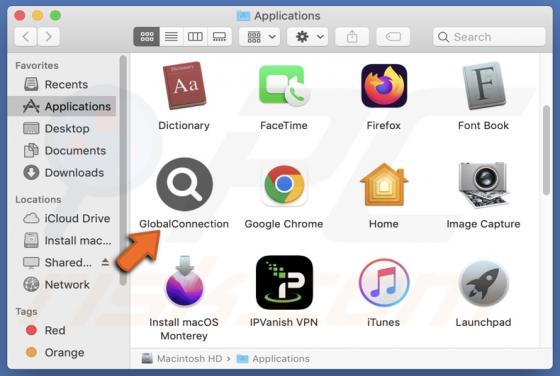This screenshot has height=376, width=560.
Task: Click Macintosh HD in the path bar
Action: coord(182,359)
